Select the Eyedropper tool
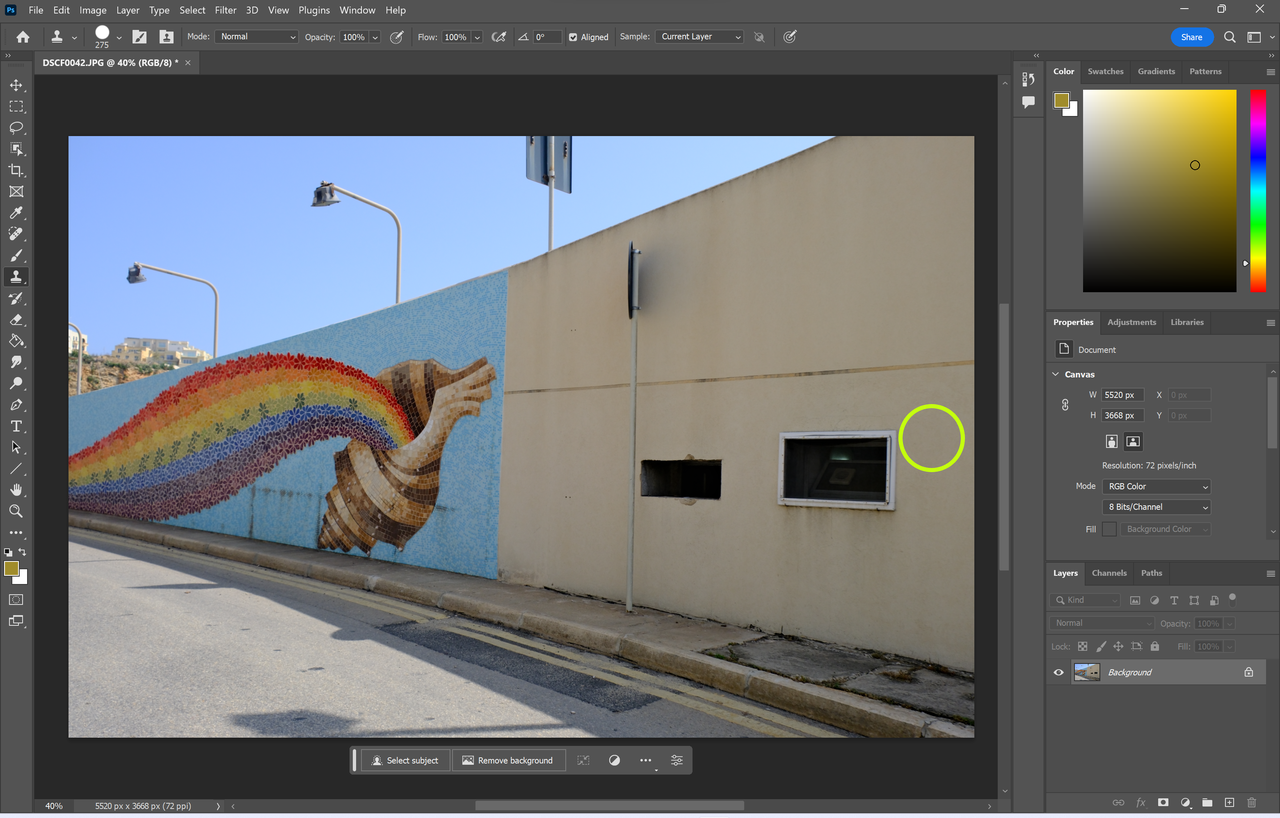Viewport: 1280px width, 818px height. [x=15, y=212]
